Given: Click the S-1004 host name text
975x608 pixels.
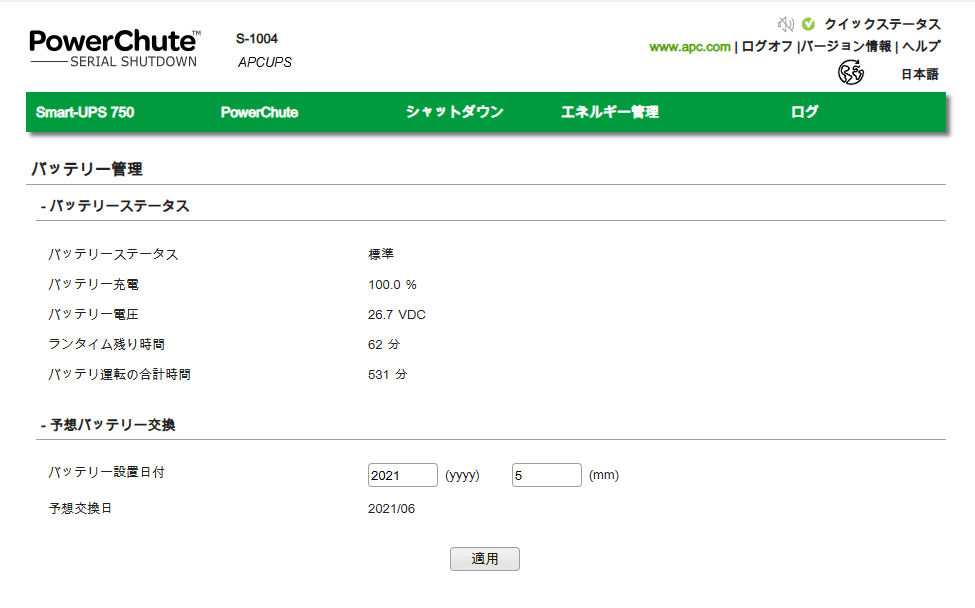Looking at the screenshot, I should pos(257,39).
